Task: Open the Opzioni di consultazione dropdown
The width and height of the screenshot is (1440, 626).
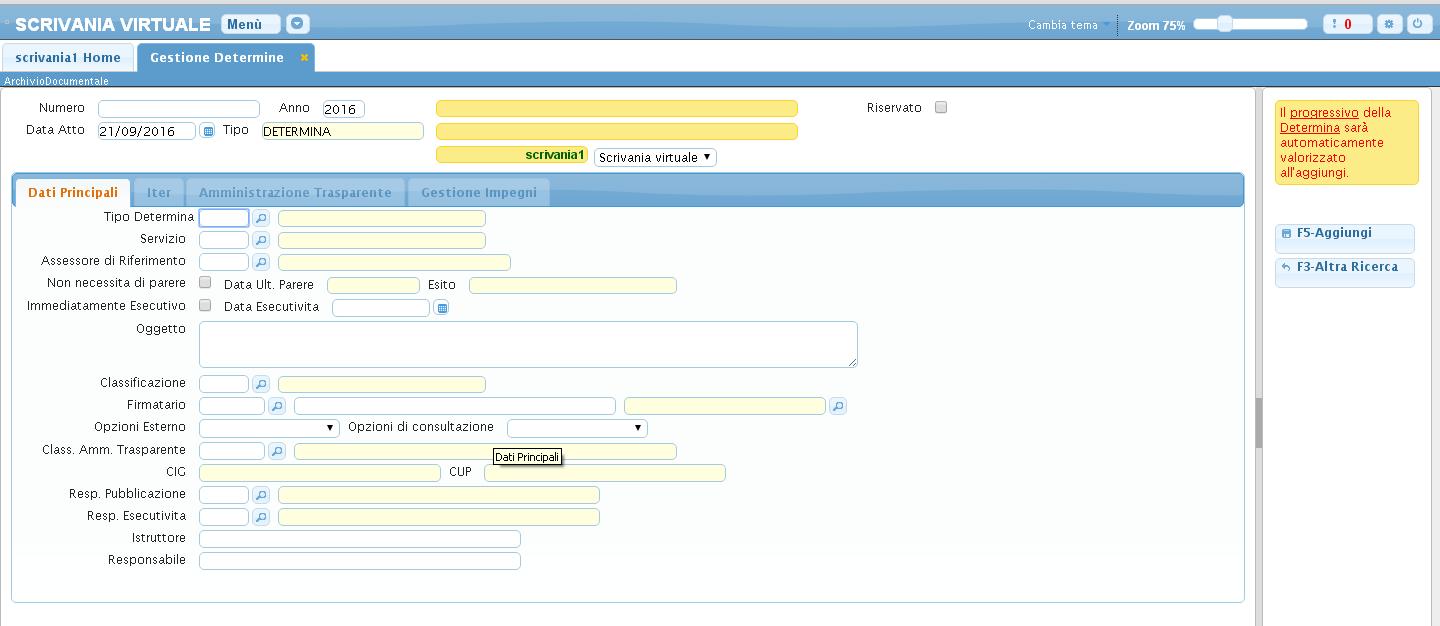Action: [x=577, y=428]
